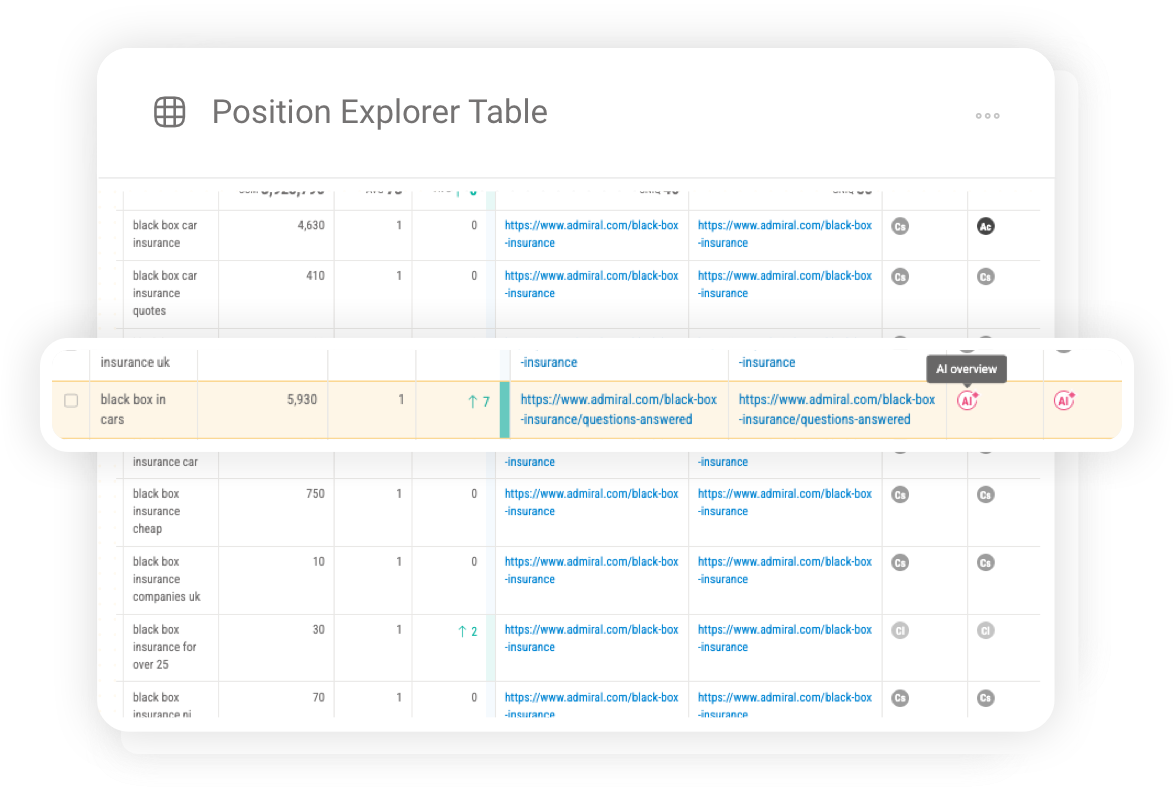Tick the checkbox for 'black box in cars'

pyautogui.click(x=70, y=400)
